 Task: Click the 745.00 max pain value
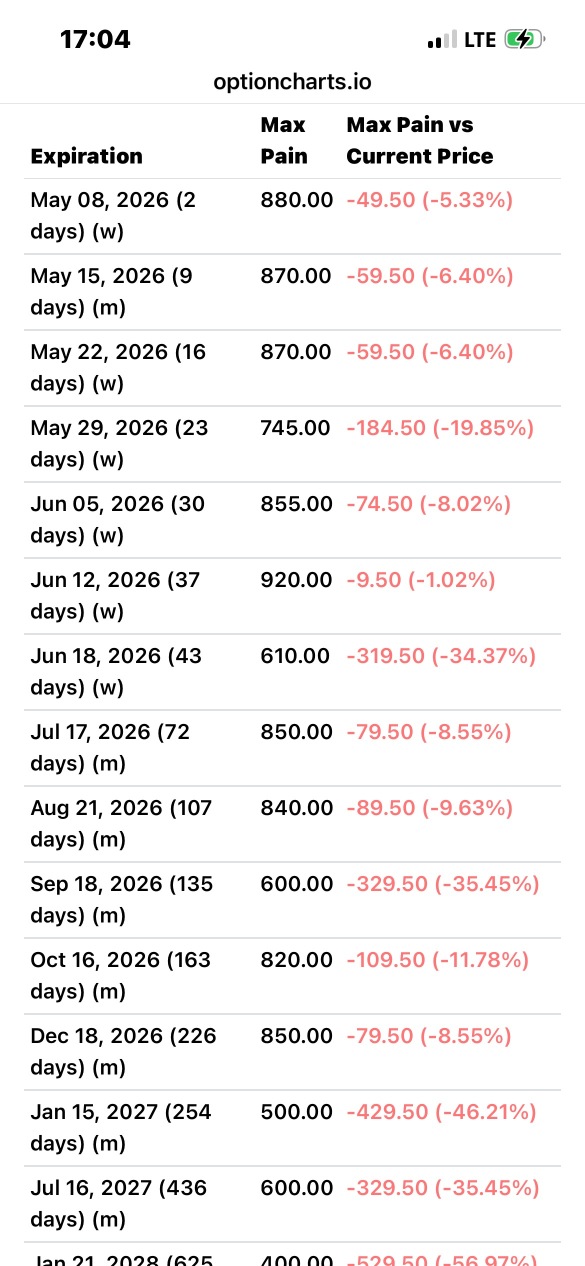coord(295,428)
